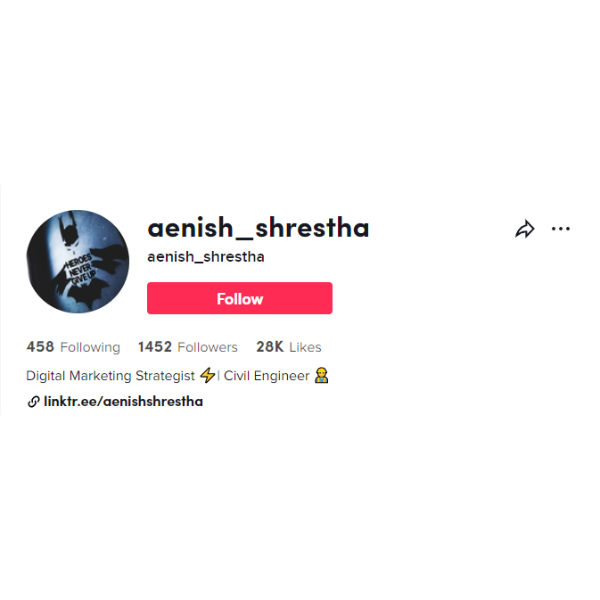Open the linktr.ee/aenishshrestha link

(123, 401)
